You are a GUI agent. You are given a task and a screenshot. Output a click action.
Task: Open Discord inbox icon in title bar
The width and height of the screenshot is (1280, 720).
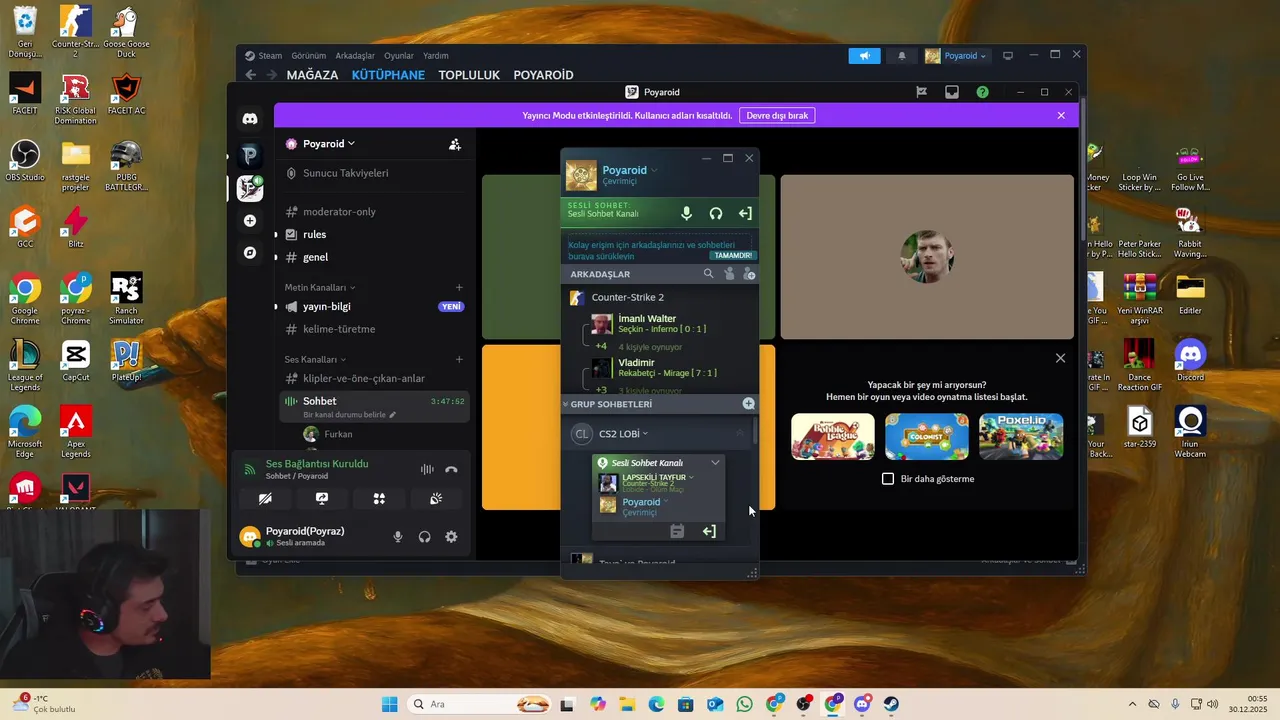pyautogui.click(x=952, y=92)
